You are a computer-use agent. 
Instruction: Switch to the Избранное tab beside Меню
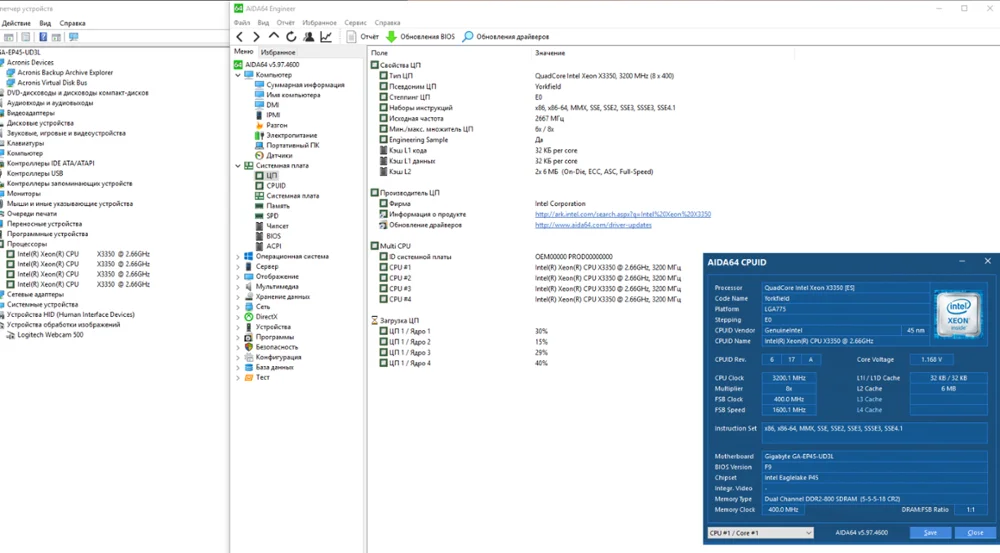click(x=278, y=52)
